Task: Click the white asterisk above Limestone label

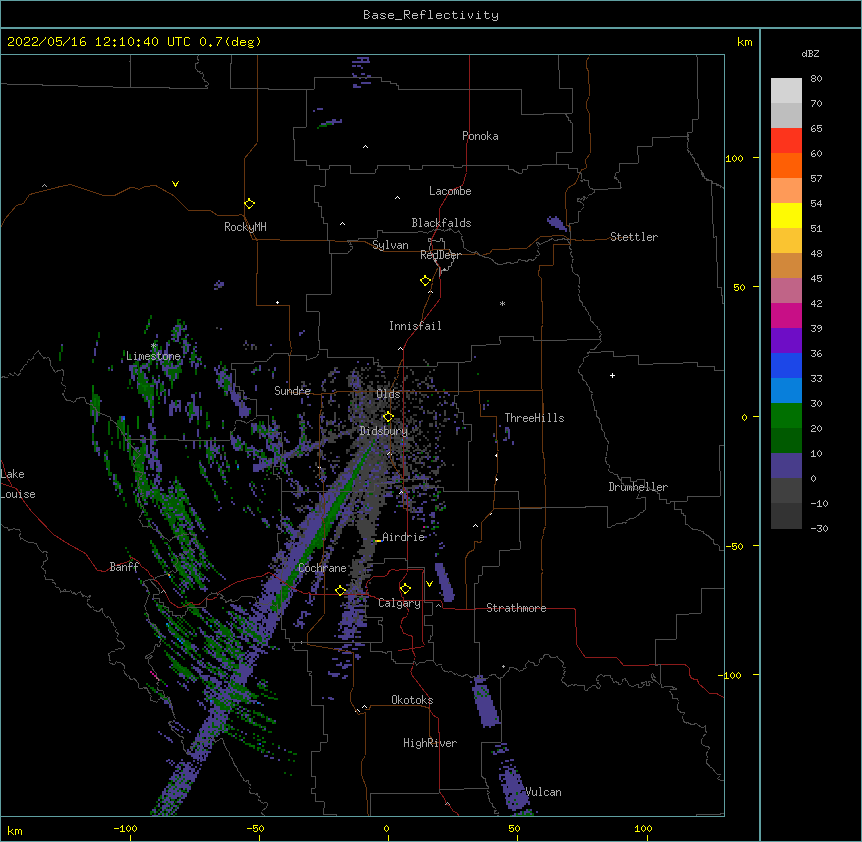Action: point(153,346)
